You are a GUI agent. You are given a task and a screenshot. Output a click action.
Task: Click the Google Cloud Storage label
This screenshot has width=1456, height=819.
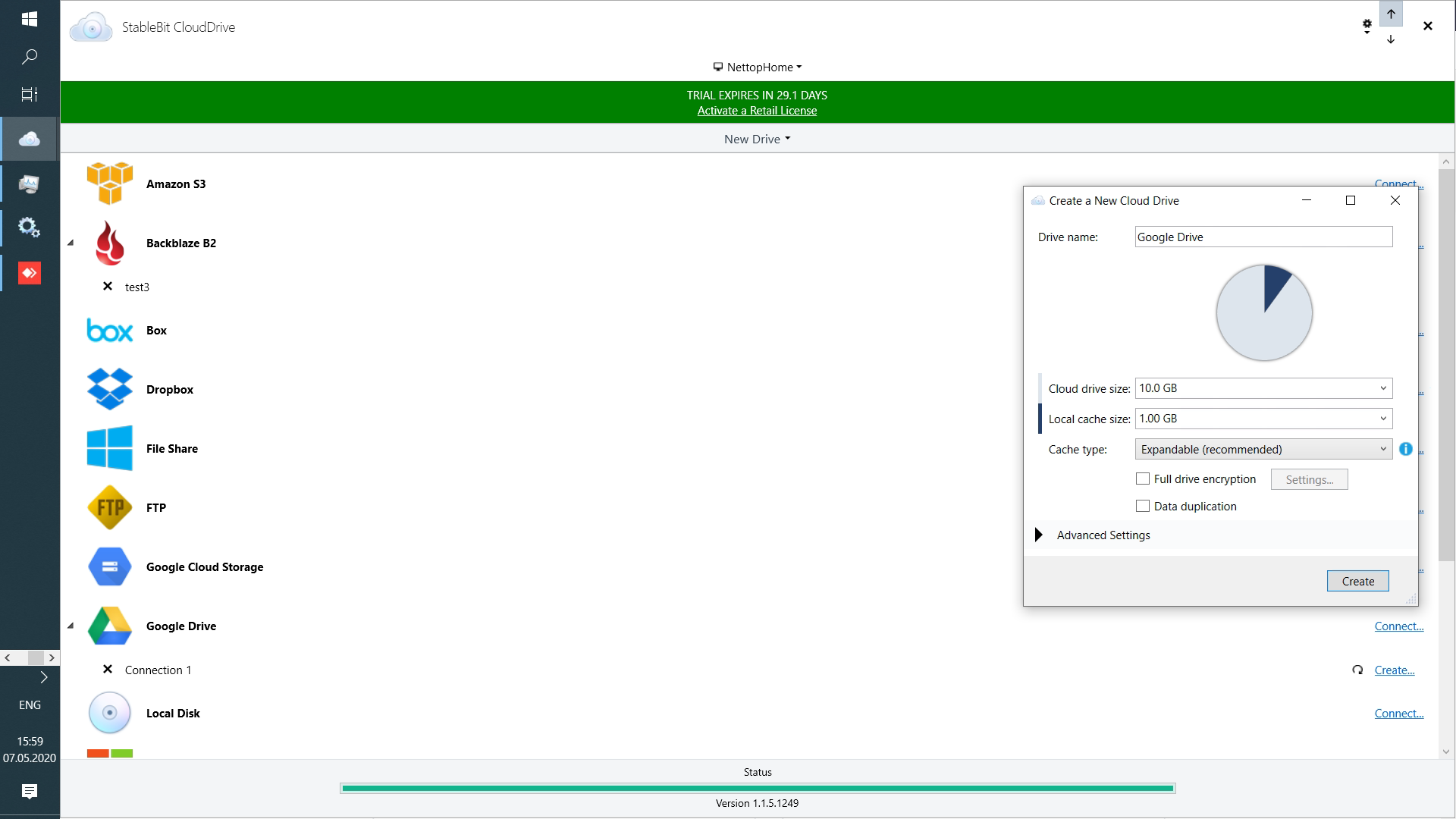205,566
